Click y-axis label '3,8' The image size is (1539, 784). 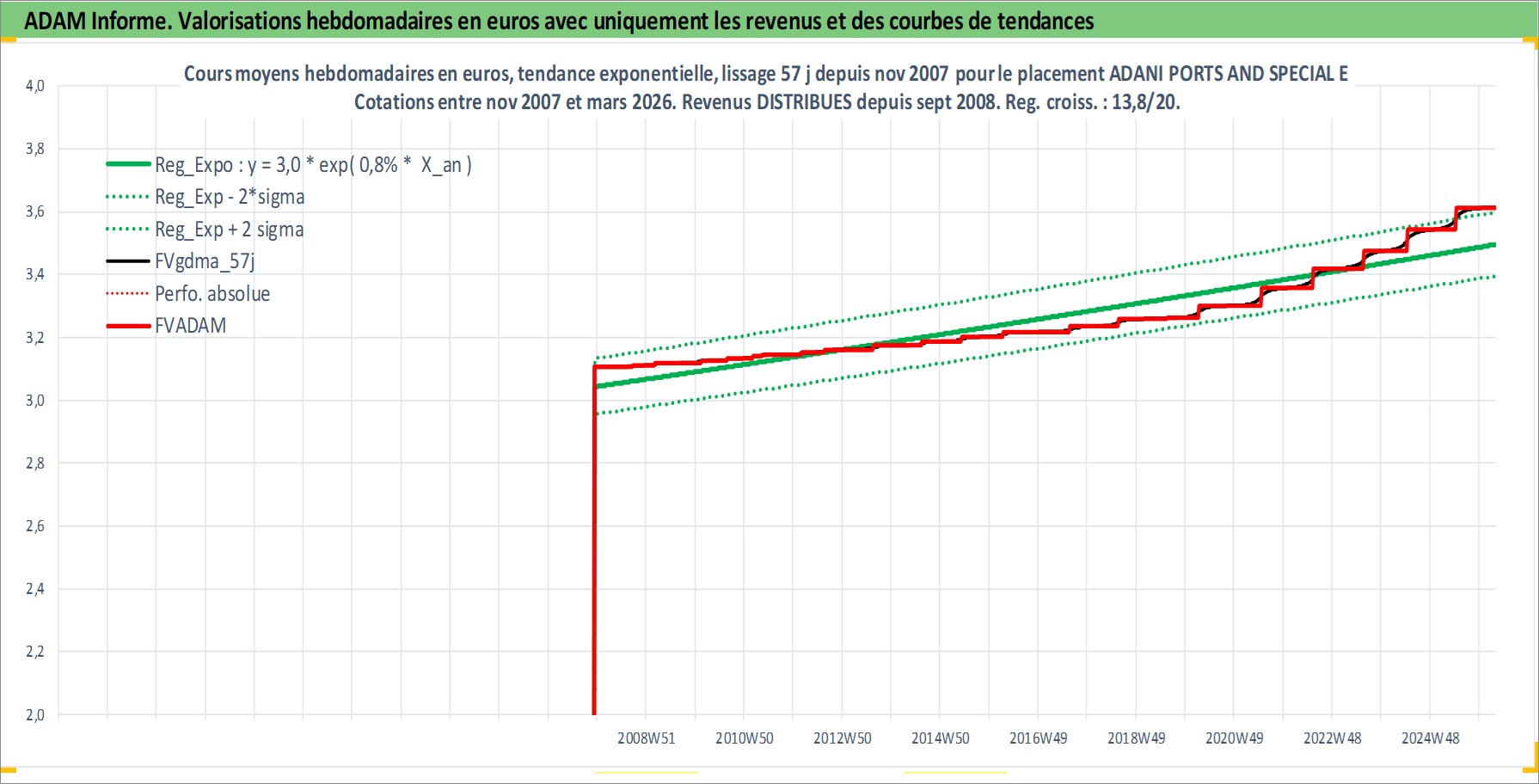(35, 149)
